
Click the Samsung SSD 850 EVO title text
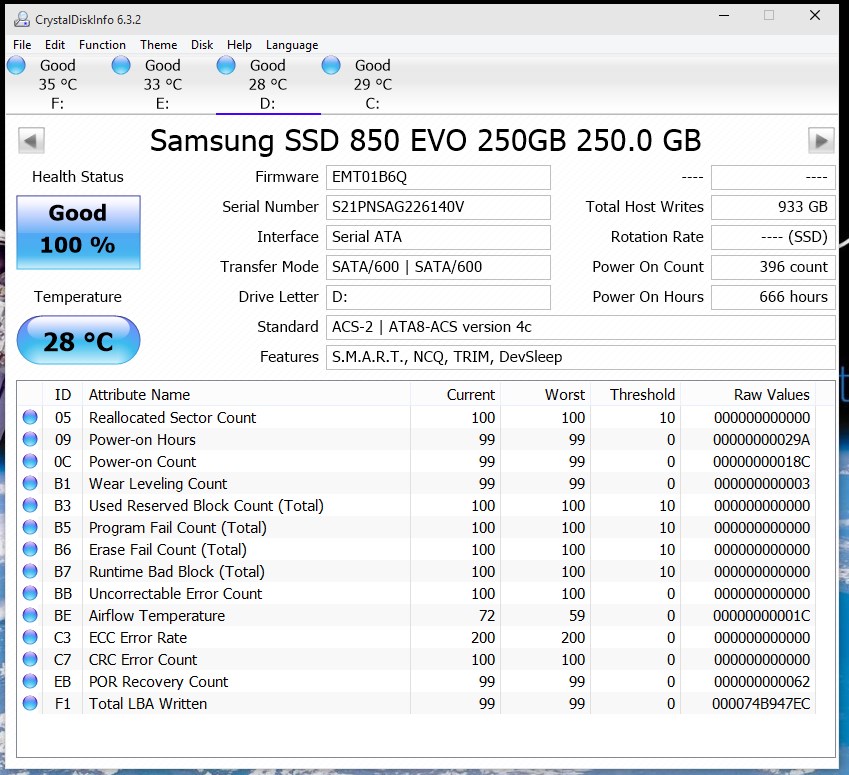click(x=426, y=141)
